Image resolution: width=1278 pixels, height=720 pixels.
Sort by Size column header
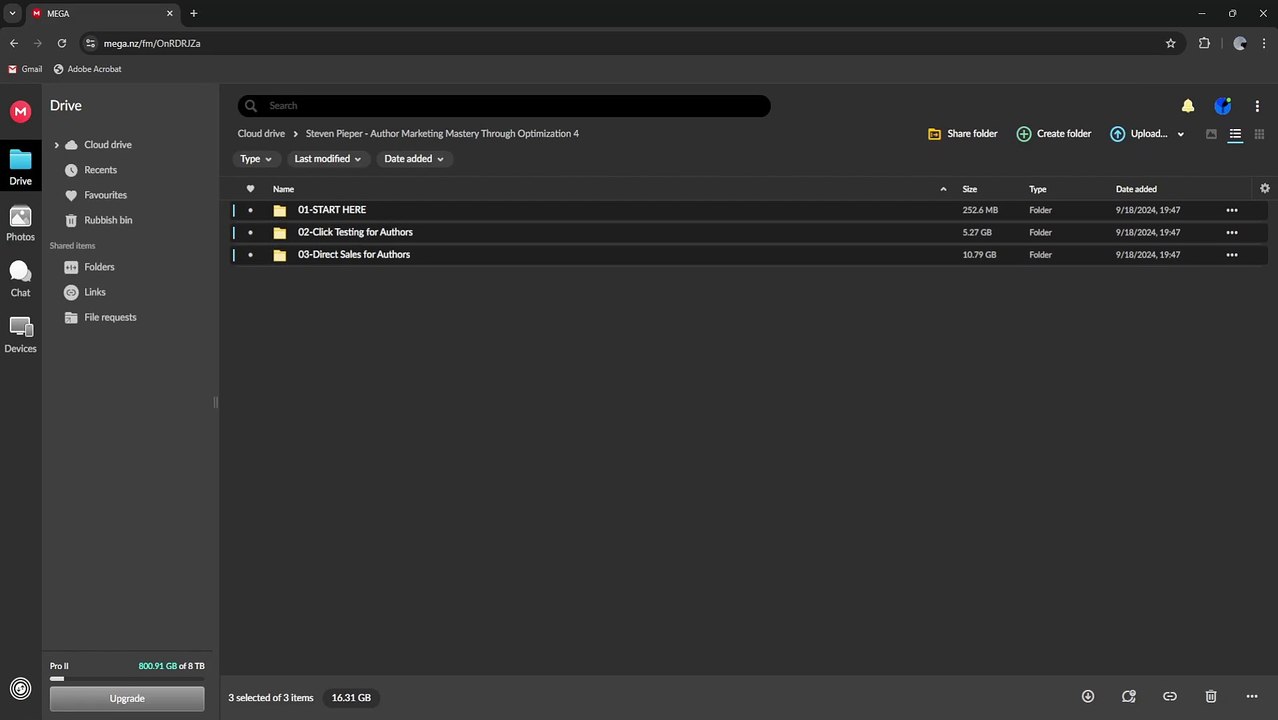pyautogui.click(x=970, y=189)
